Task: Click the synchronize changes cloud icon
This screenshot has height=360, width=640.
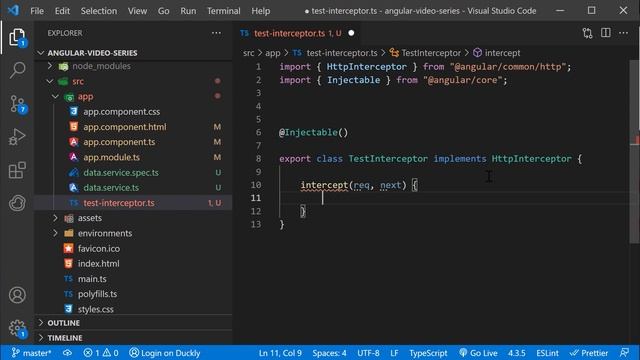Action: coord(67,353)
